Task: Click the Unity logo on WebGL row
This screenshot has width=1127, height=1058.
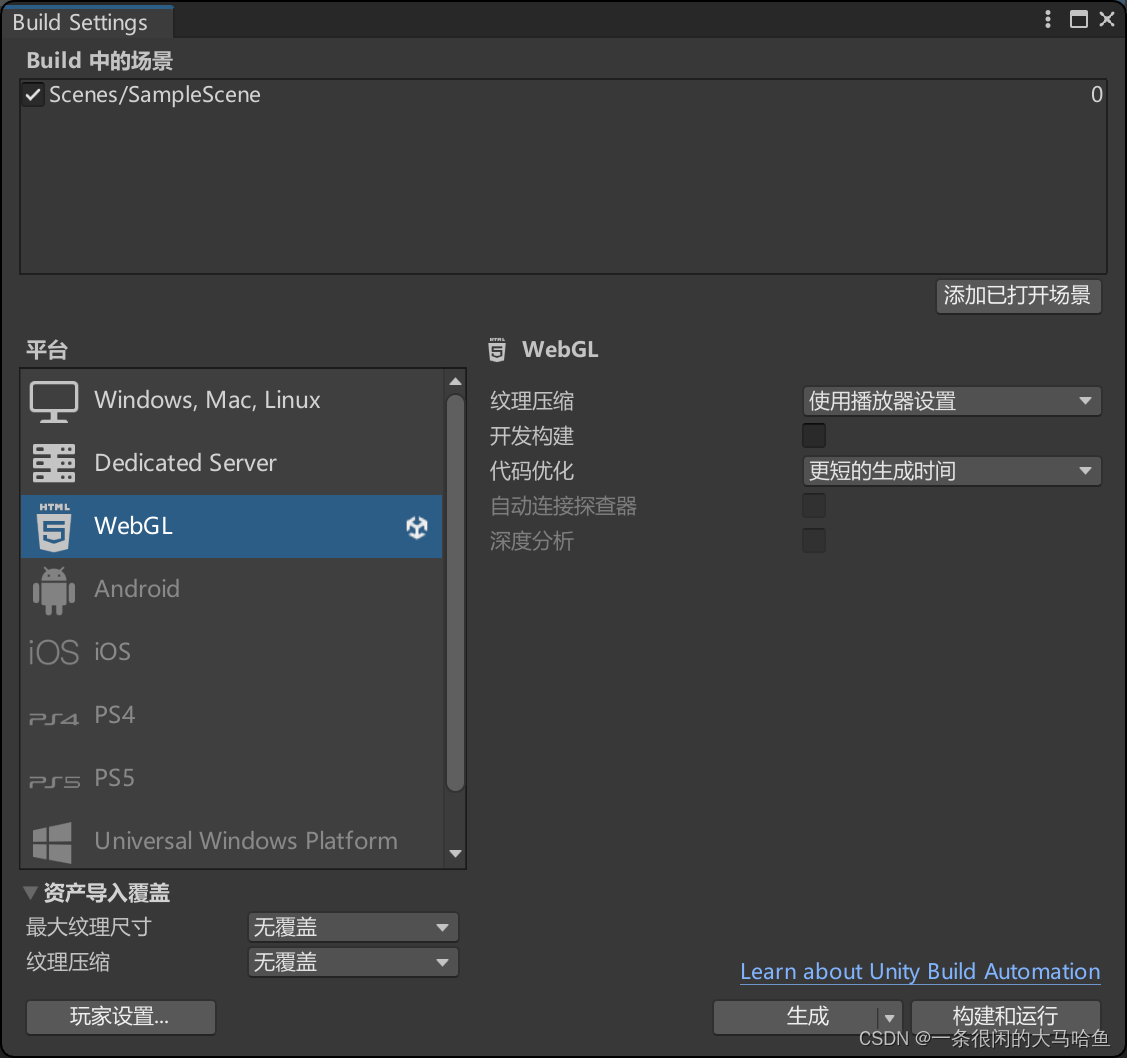Action: click(x=417, y=527)
